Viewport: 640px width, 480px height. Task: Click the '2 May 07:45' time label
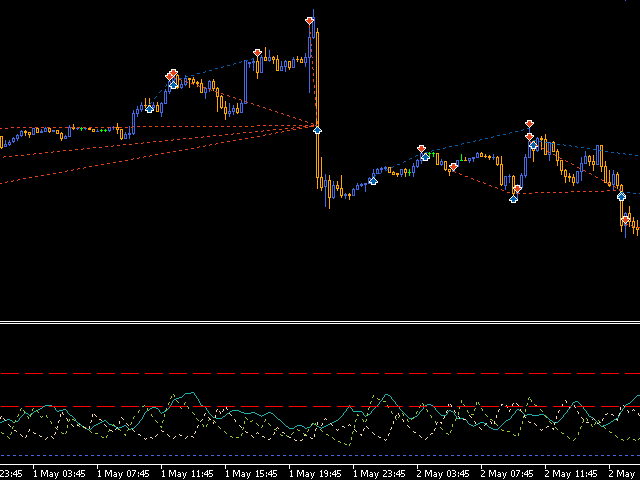click(507, 473)
